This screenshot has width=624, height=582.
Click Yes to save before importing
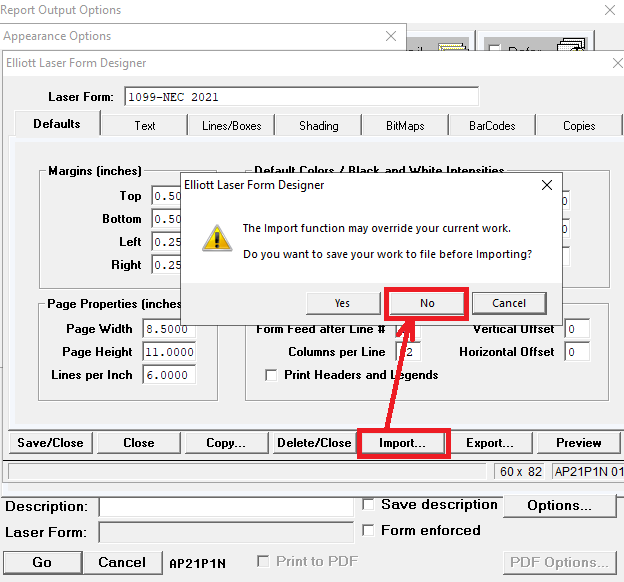pos(343,303)
